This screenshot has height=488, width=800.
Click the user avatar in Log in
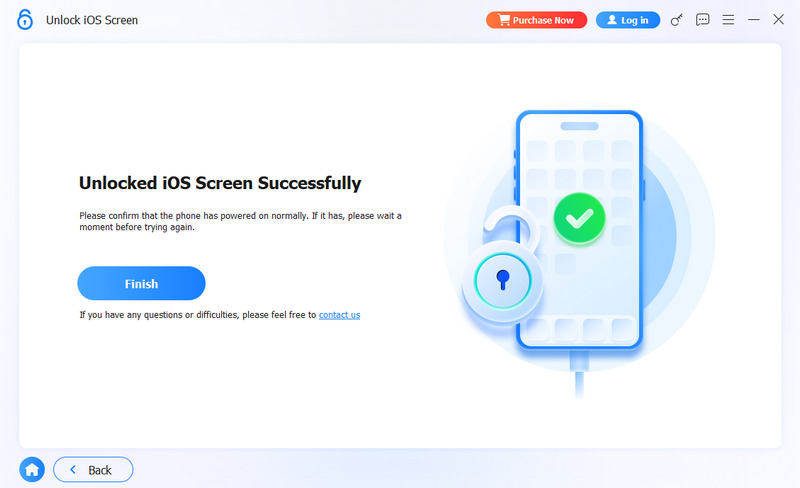(x=612, y=20)
